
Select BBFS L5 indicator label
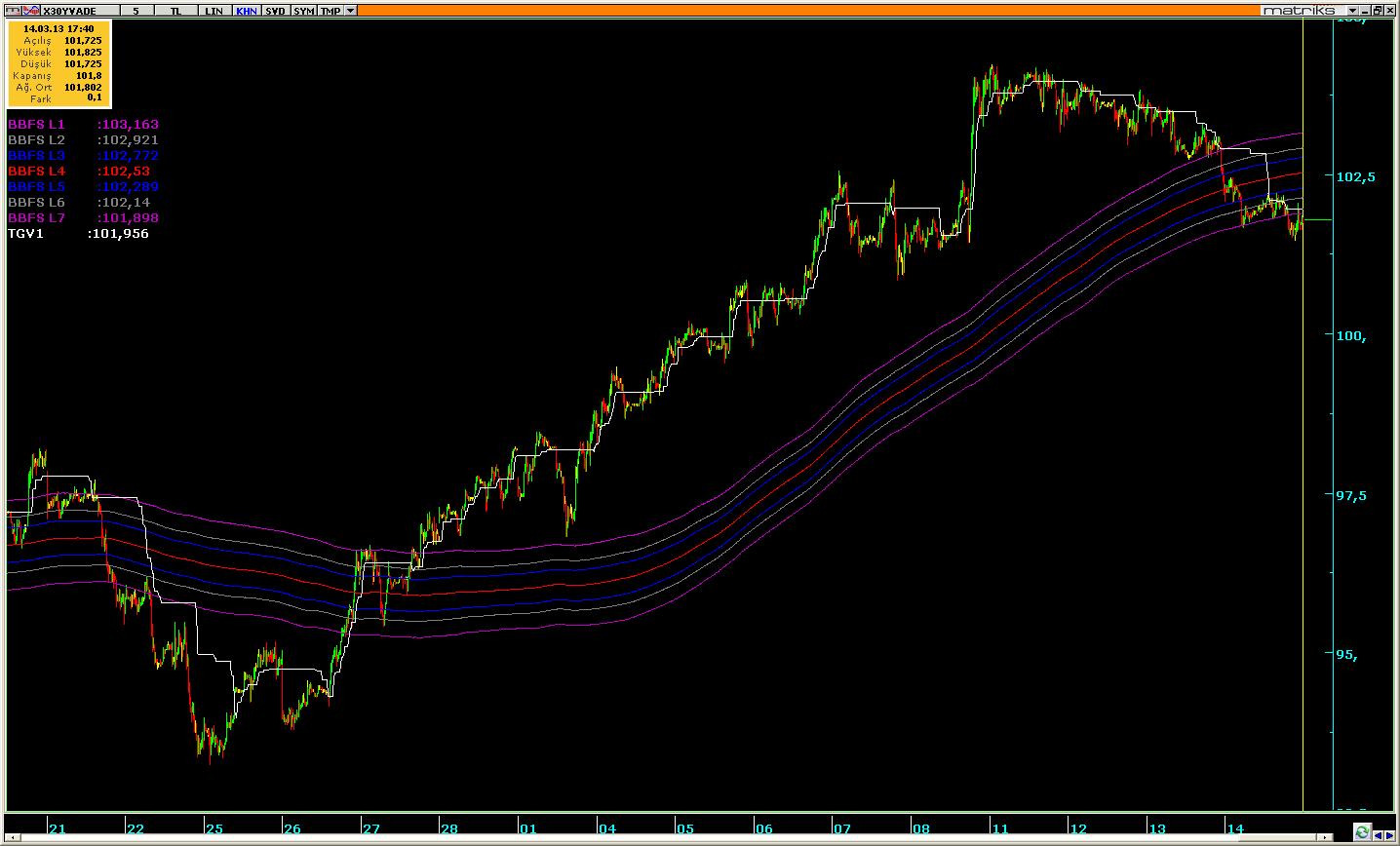[36, 187]
